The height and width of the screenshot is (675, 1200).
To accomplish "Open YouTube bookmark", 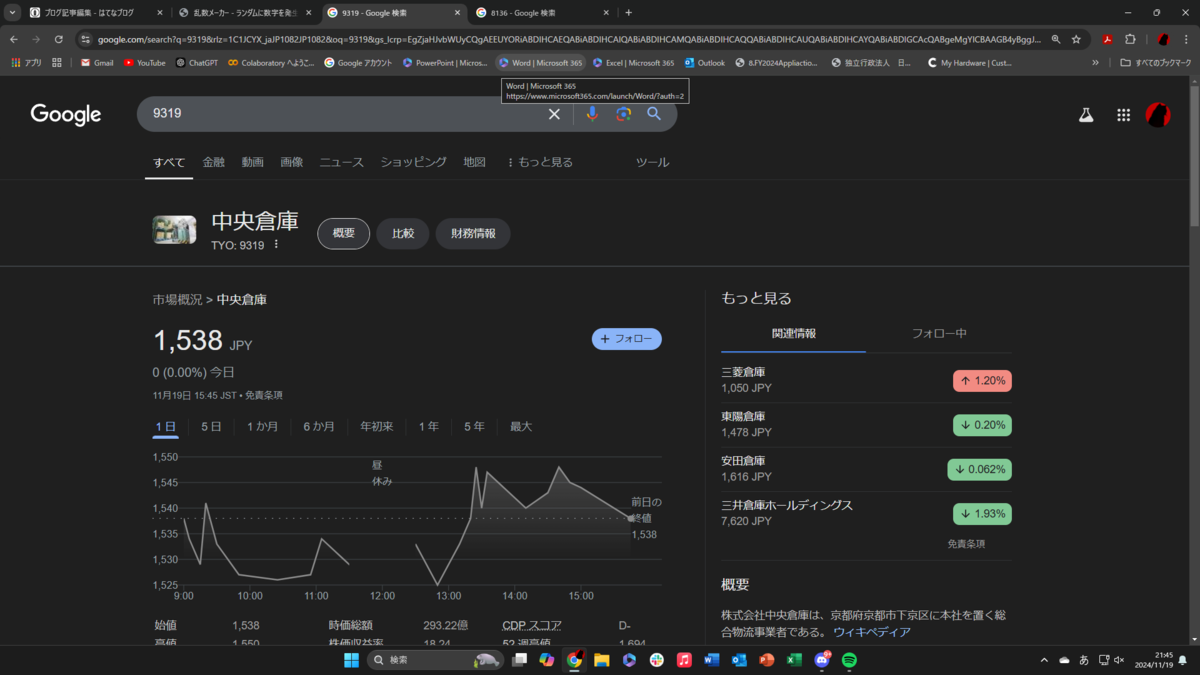I will coord(145,62).
